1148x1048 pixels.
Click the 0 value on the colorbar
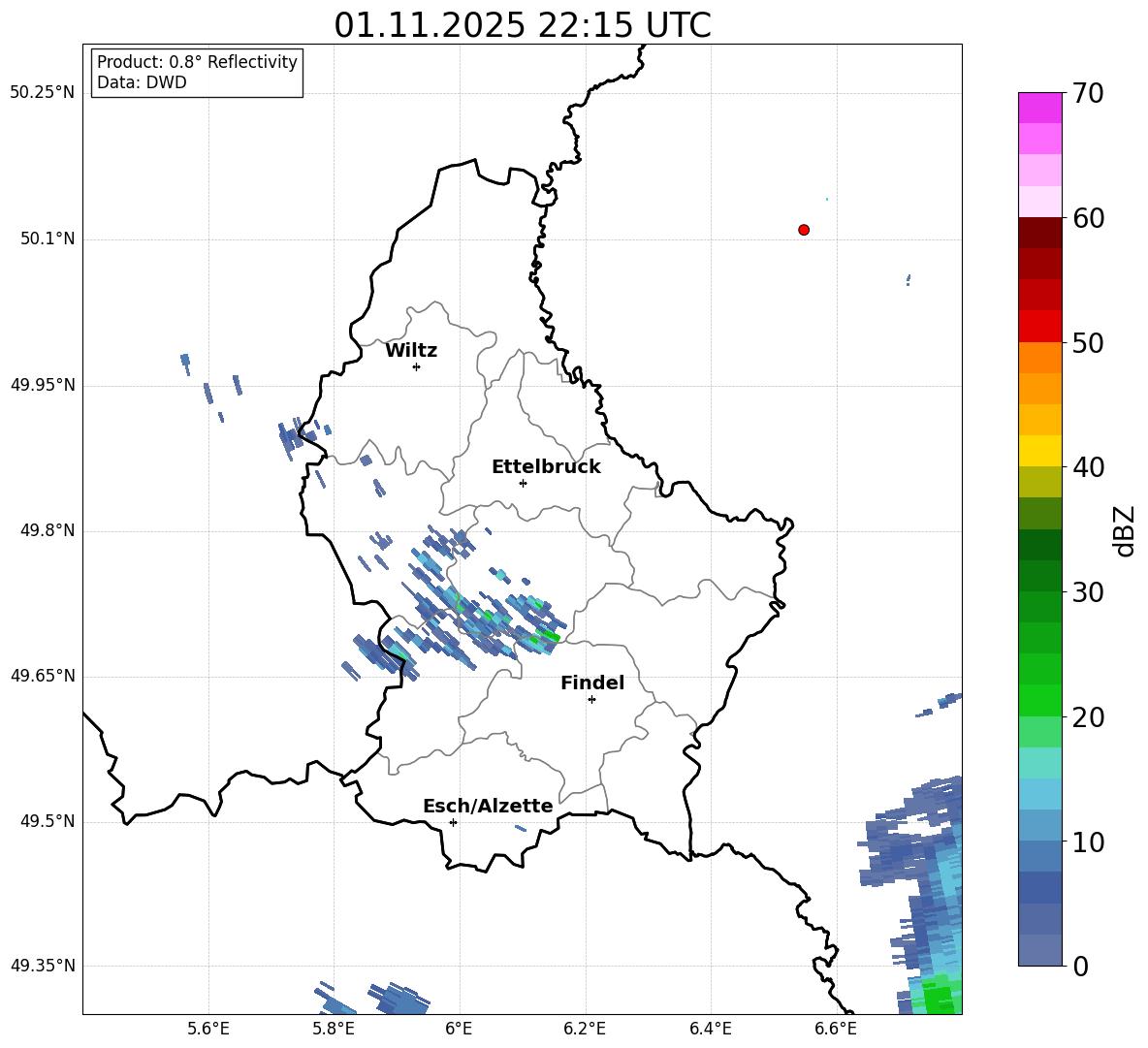pos(1080,966)
